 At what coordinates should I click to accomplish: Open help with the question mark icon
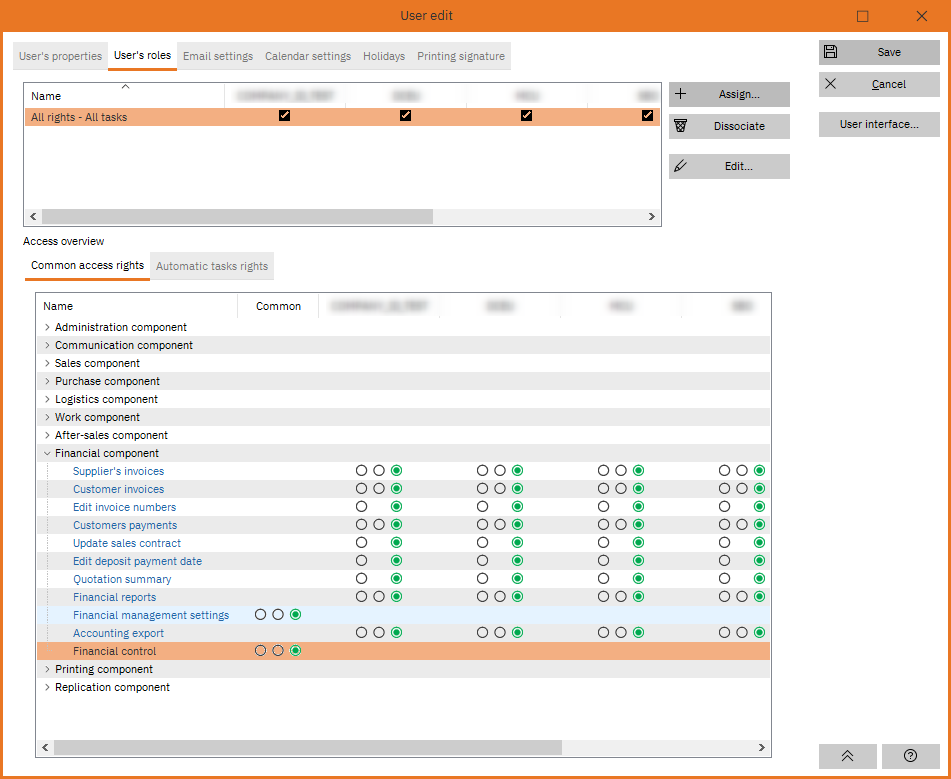point(910,756)
